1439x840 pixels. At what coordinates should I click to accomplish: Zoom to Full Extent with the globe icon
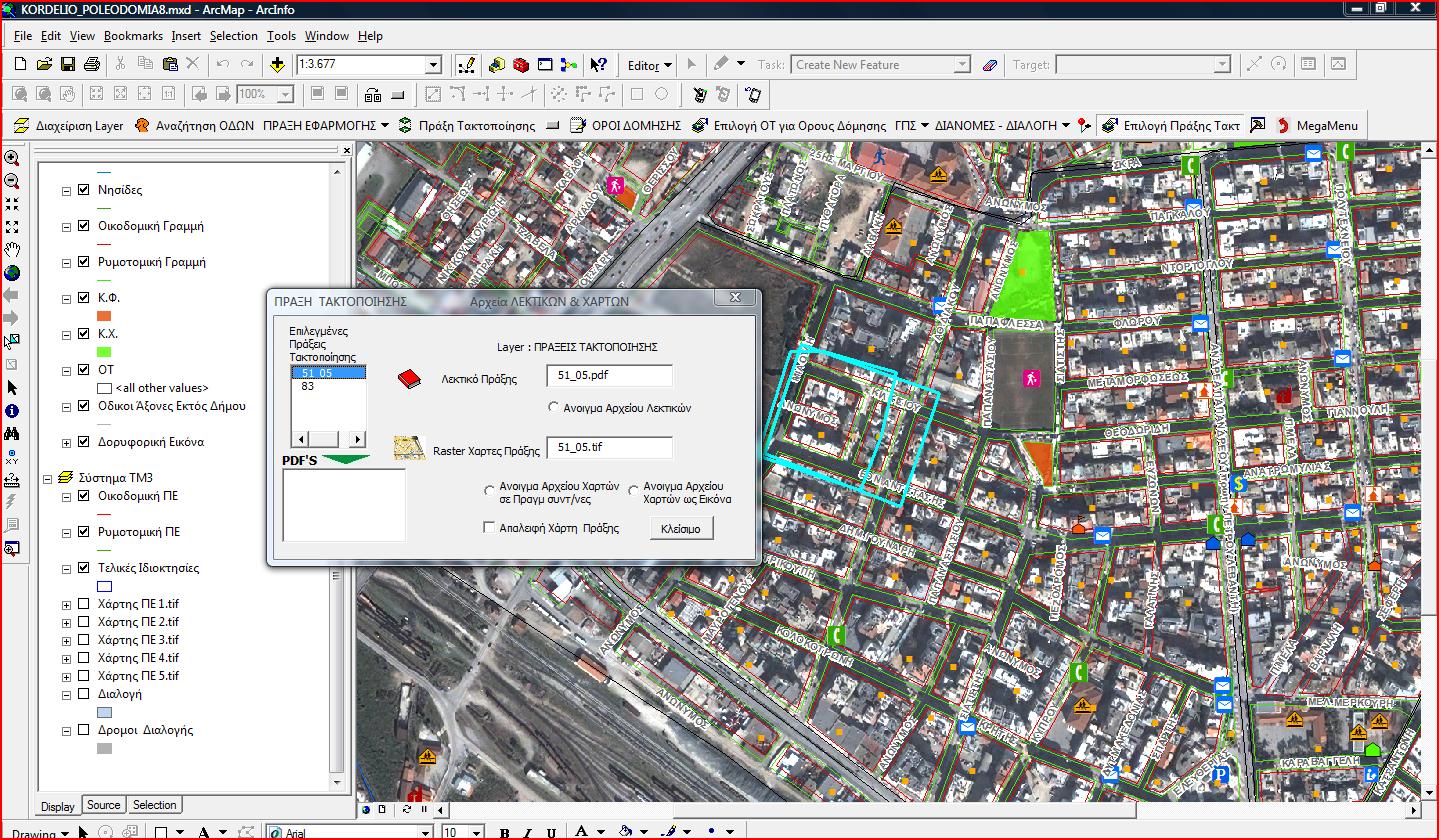click(12, 273)
